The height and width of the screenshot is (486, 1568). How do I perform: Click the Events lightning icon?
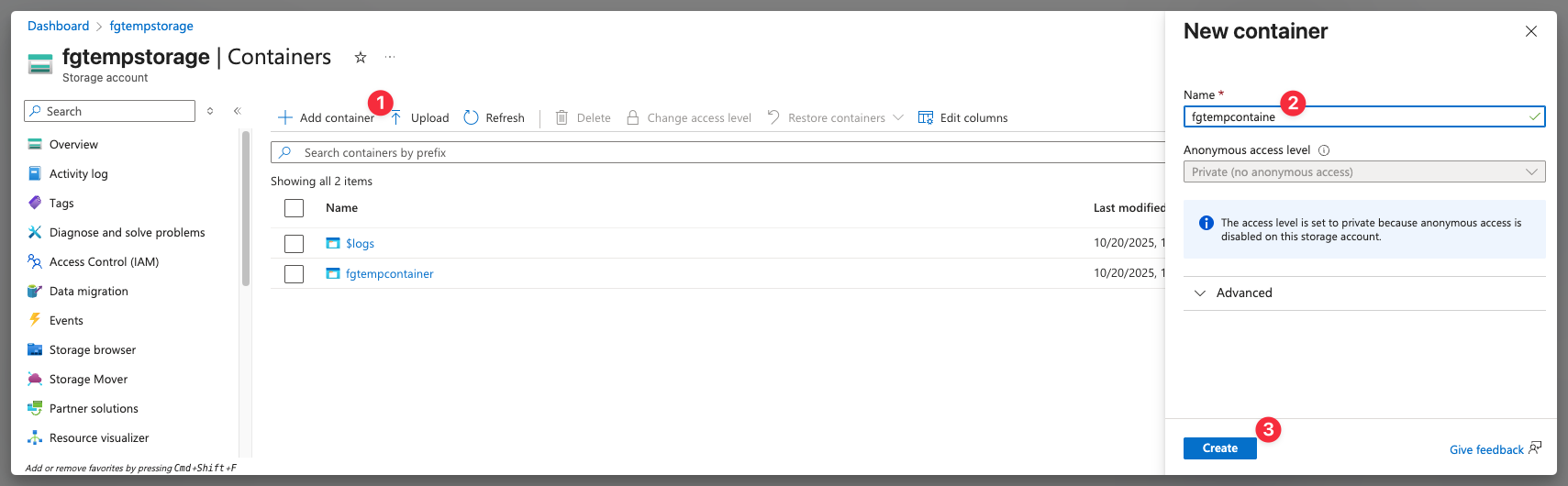tap(35, 320)
